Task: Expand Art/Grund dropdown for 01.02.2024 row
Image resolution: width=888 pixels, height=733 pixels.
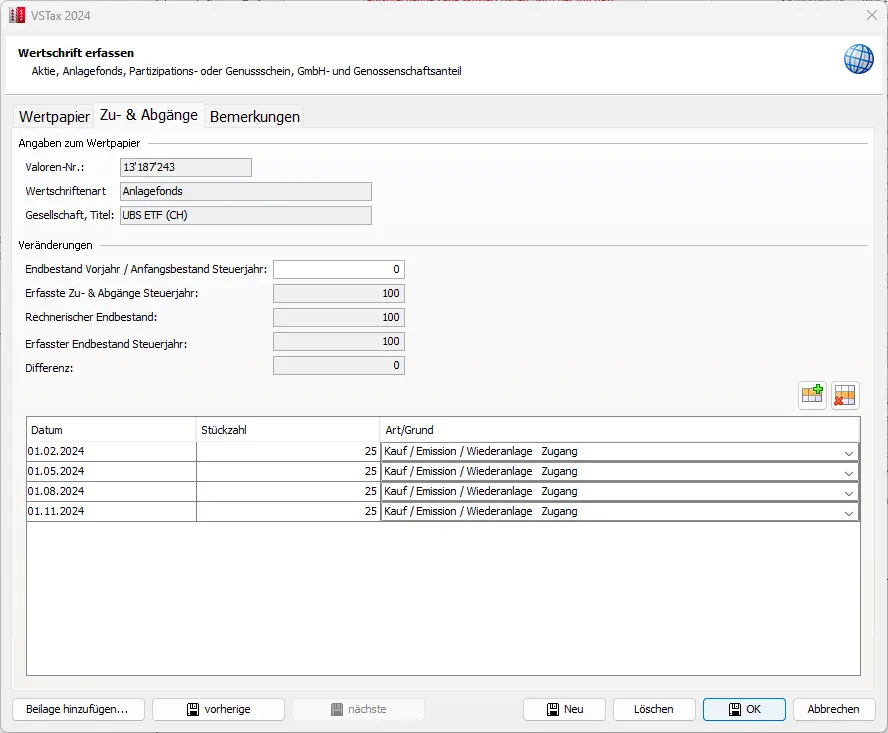Action: pos(849,452)
